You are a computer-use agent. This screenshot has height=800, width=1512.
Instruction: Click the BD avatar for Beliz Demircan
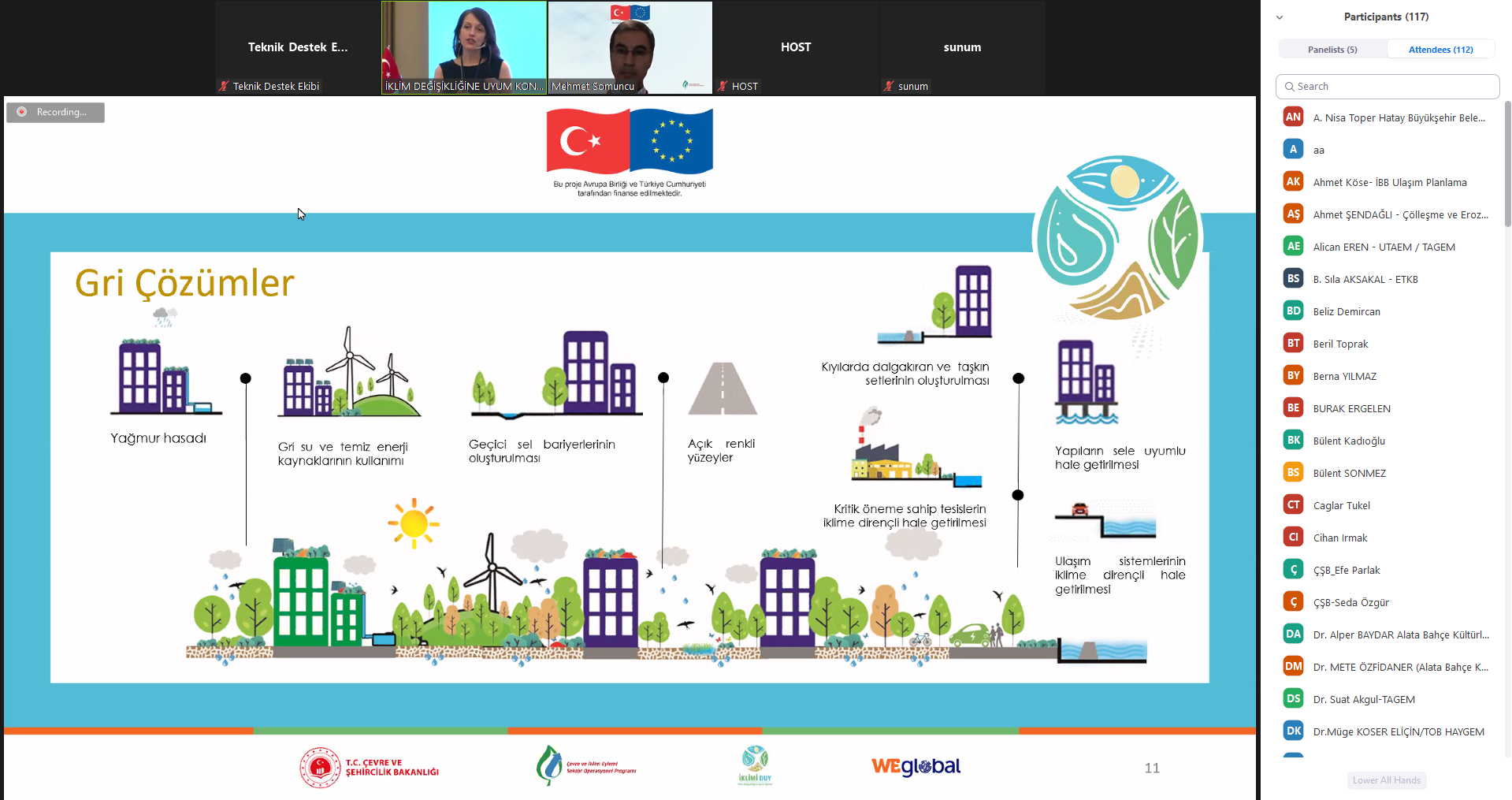[x=1293, y=311]
